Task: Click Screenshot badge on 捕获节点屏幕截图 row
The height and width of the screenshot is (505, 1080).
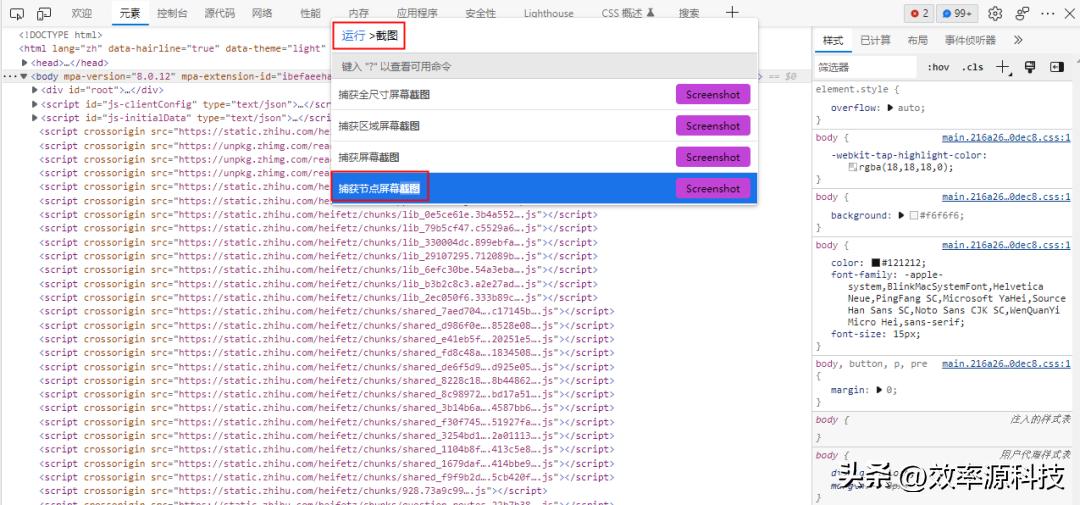Action: [713, 188]
